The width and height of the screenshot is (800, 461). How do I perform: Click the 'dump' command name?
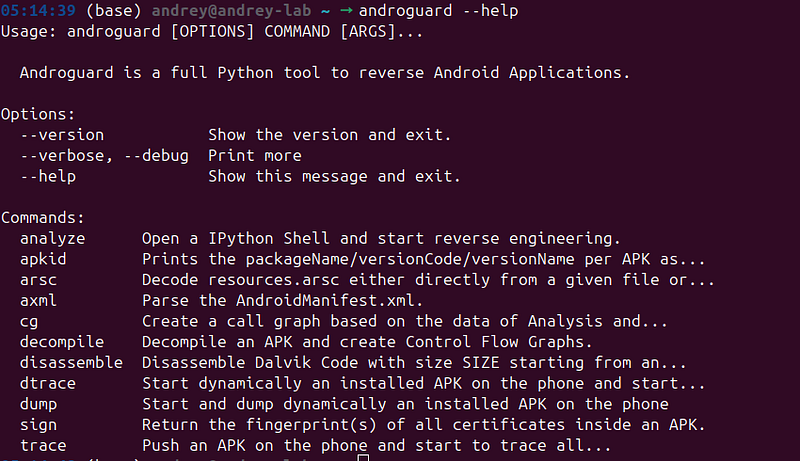pyautogui.click(x=38, y=404)
